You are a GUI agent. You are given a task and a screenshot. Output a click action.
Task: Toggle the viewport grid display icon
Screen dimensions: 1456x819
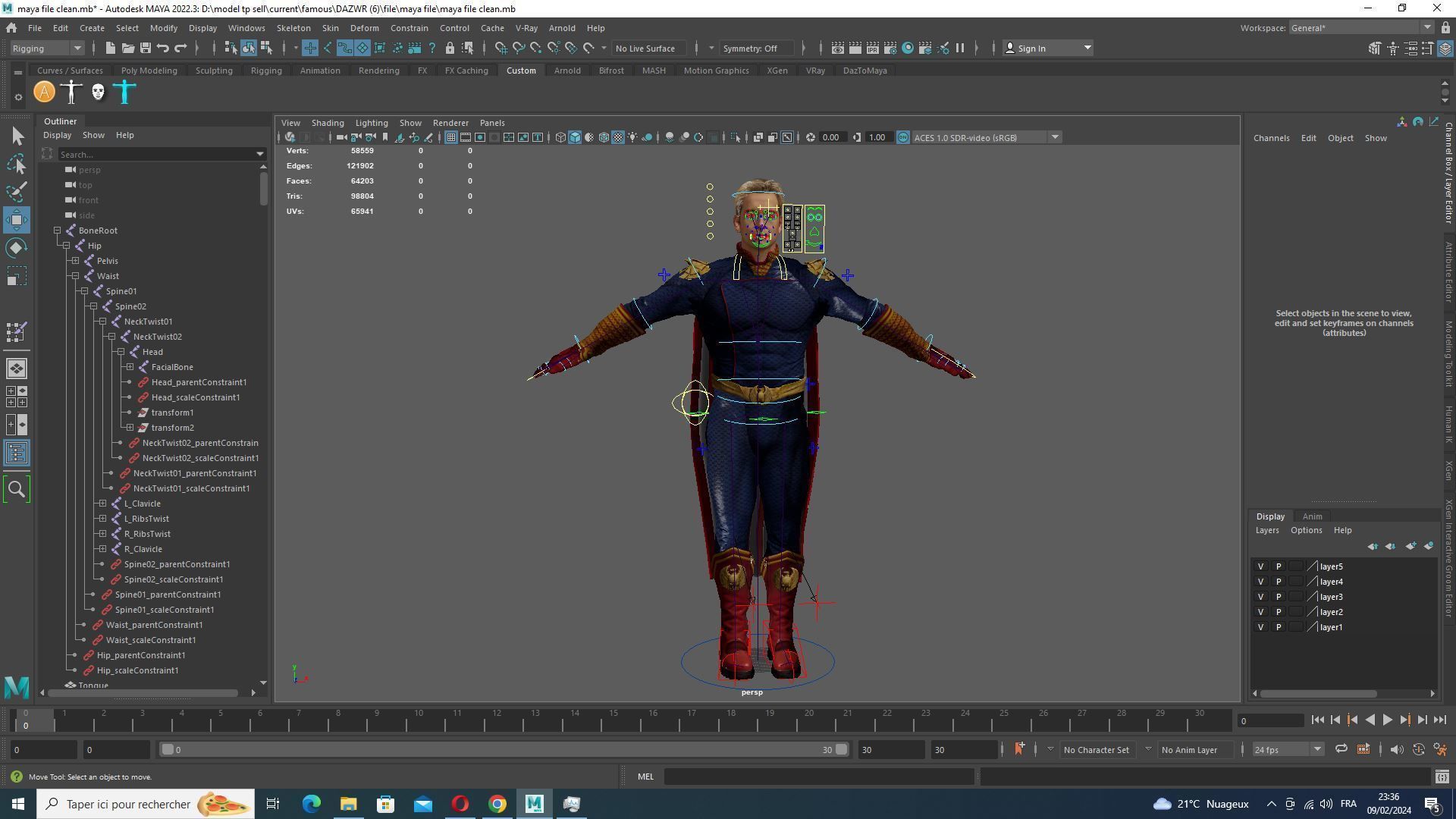point(450,137)
